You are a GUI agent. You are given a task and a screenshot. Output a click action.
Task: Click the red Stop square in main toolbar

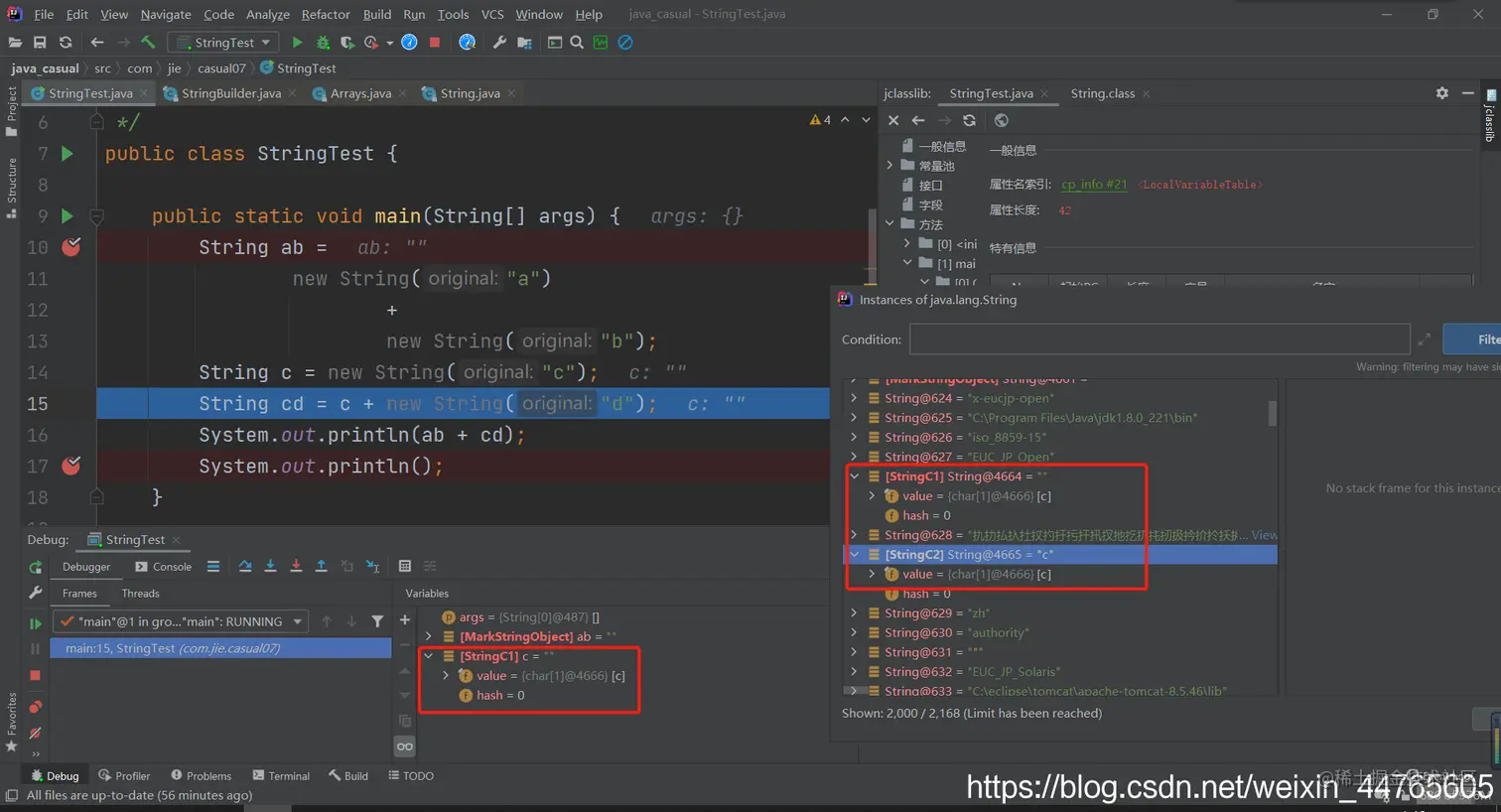[435, 43]
